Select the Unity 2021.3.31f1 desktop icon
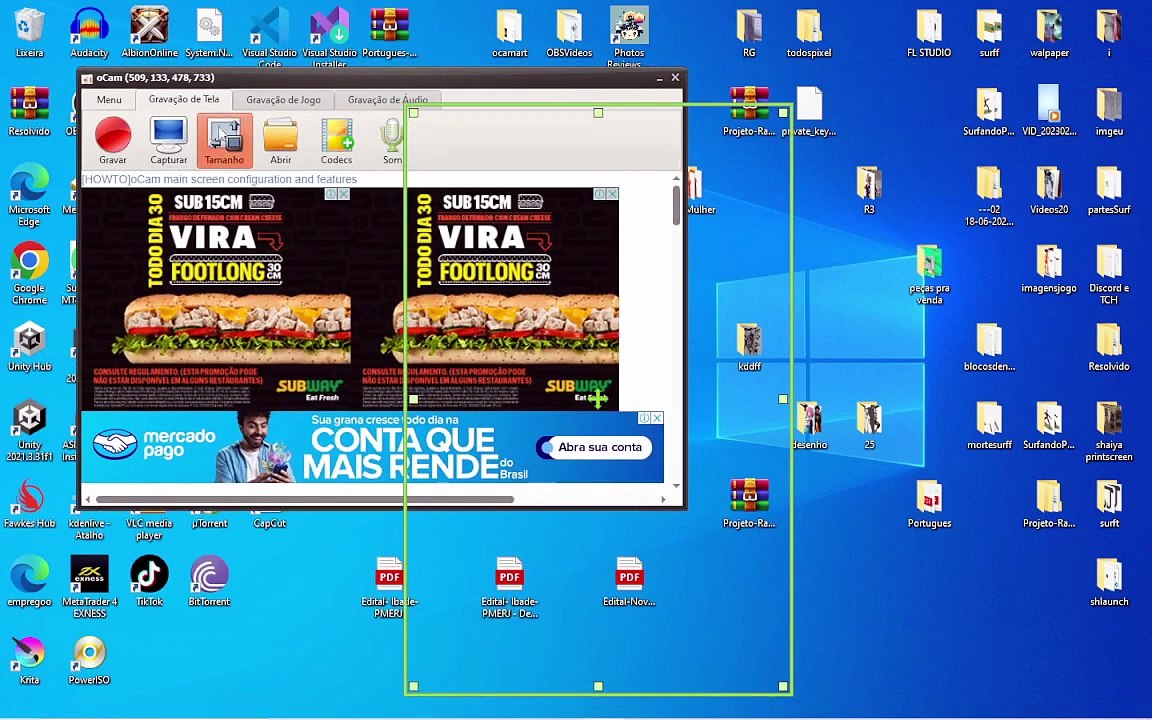The image size is (1152, 720). pyautogui.click(x=29, y=430)
